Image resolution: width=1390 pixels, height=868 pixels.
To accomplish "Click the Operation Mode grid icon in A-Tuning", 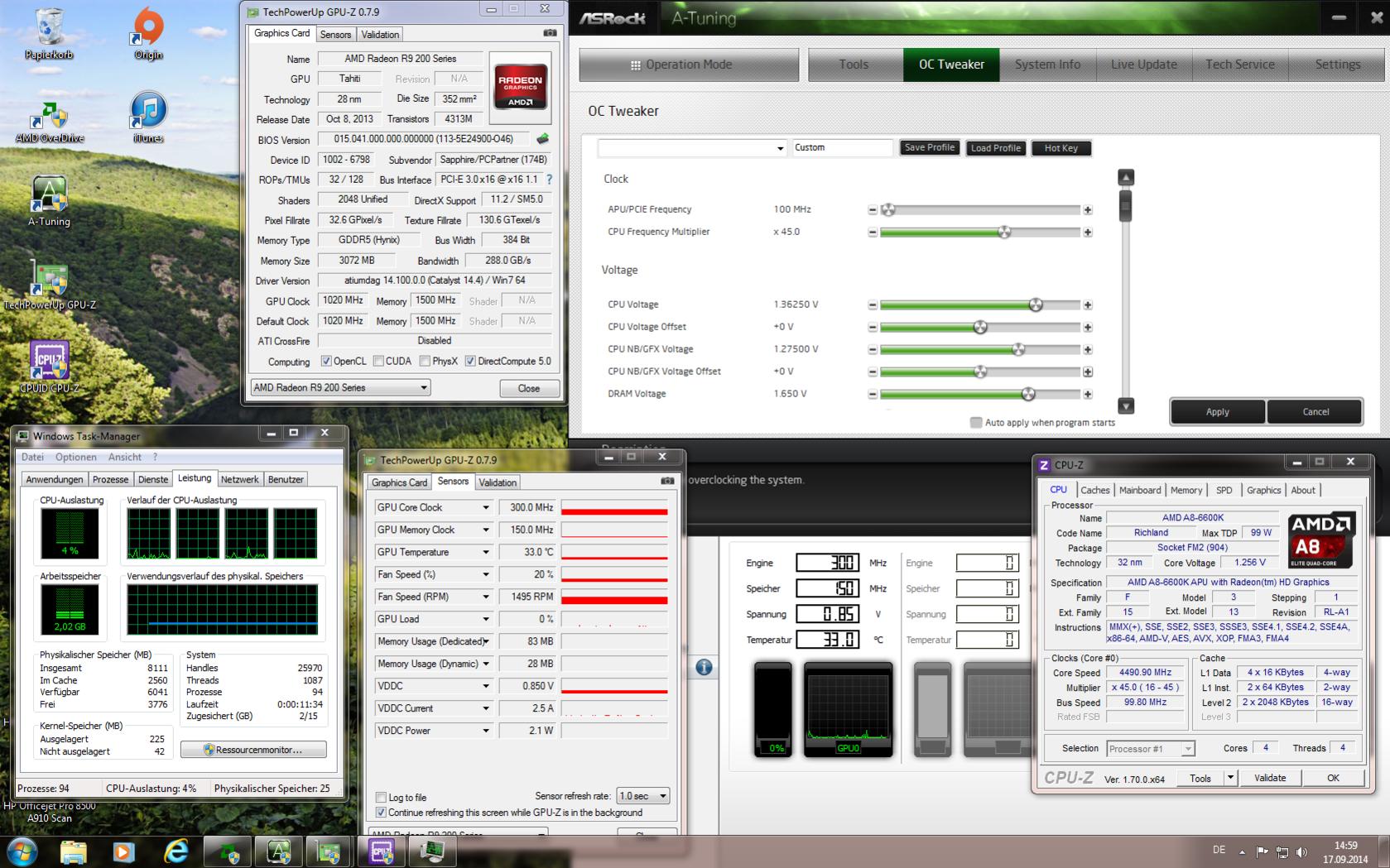I will 636,65.
